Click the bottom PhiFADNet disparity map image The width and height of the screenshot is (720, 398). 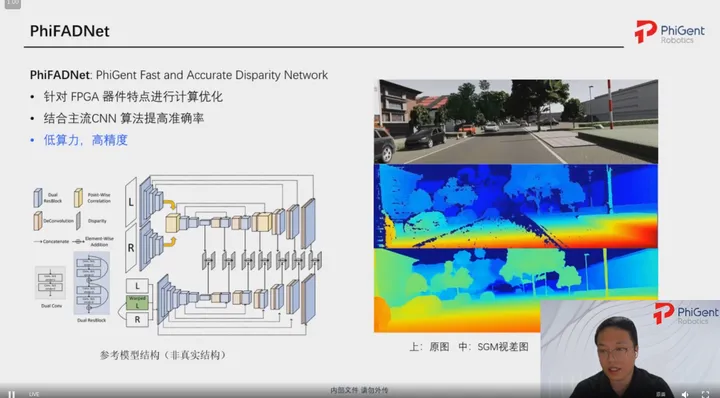point(457,290)
